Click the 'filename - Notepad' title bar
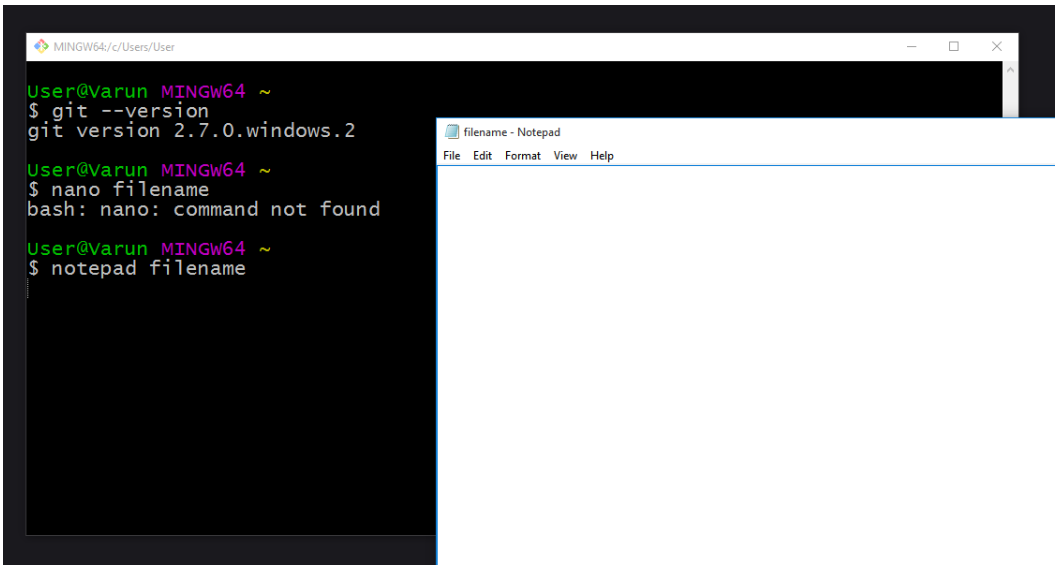Image resolution: width=1059 pixels, height=578 pixels. click(700, 132)
